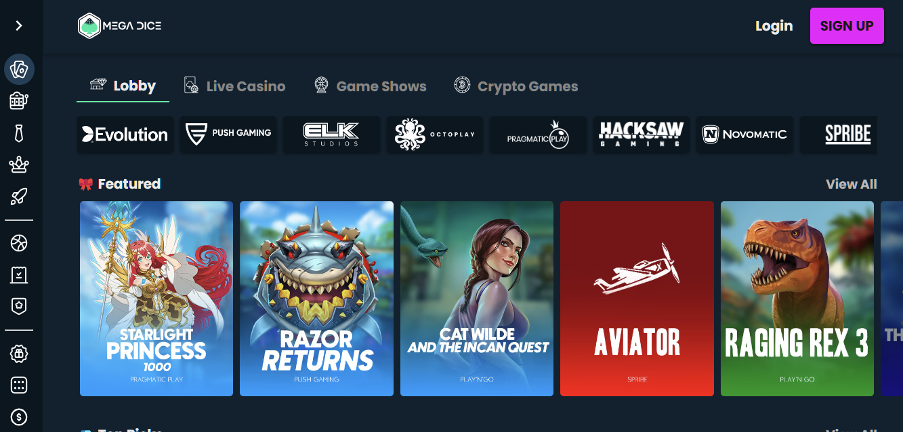
Task: Open the Aviator game thumbnail
Action: tap(636, 298)
